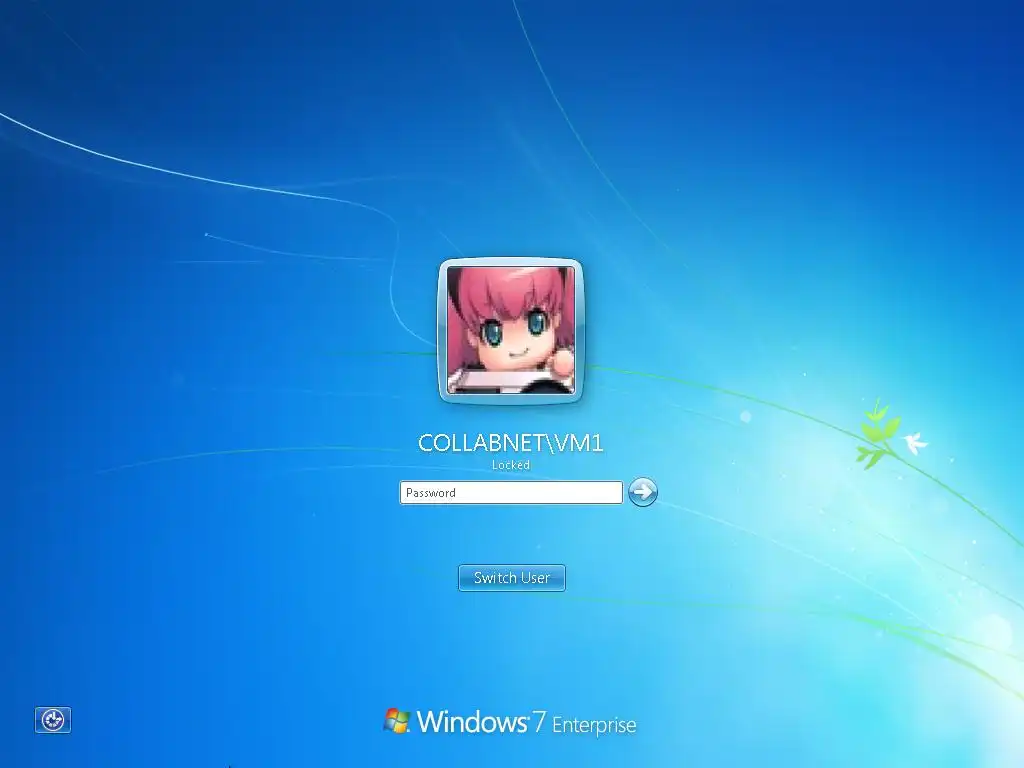Viewport: 1024px width, 768px height.
Task: Click the Switch User button
Action: point(511,577)
